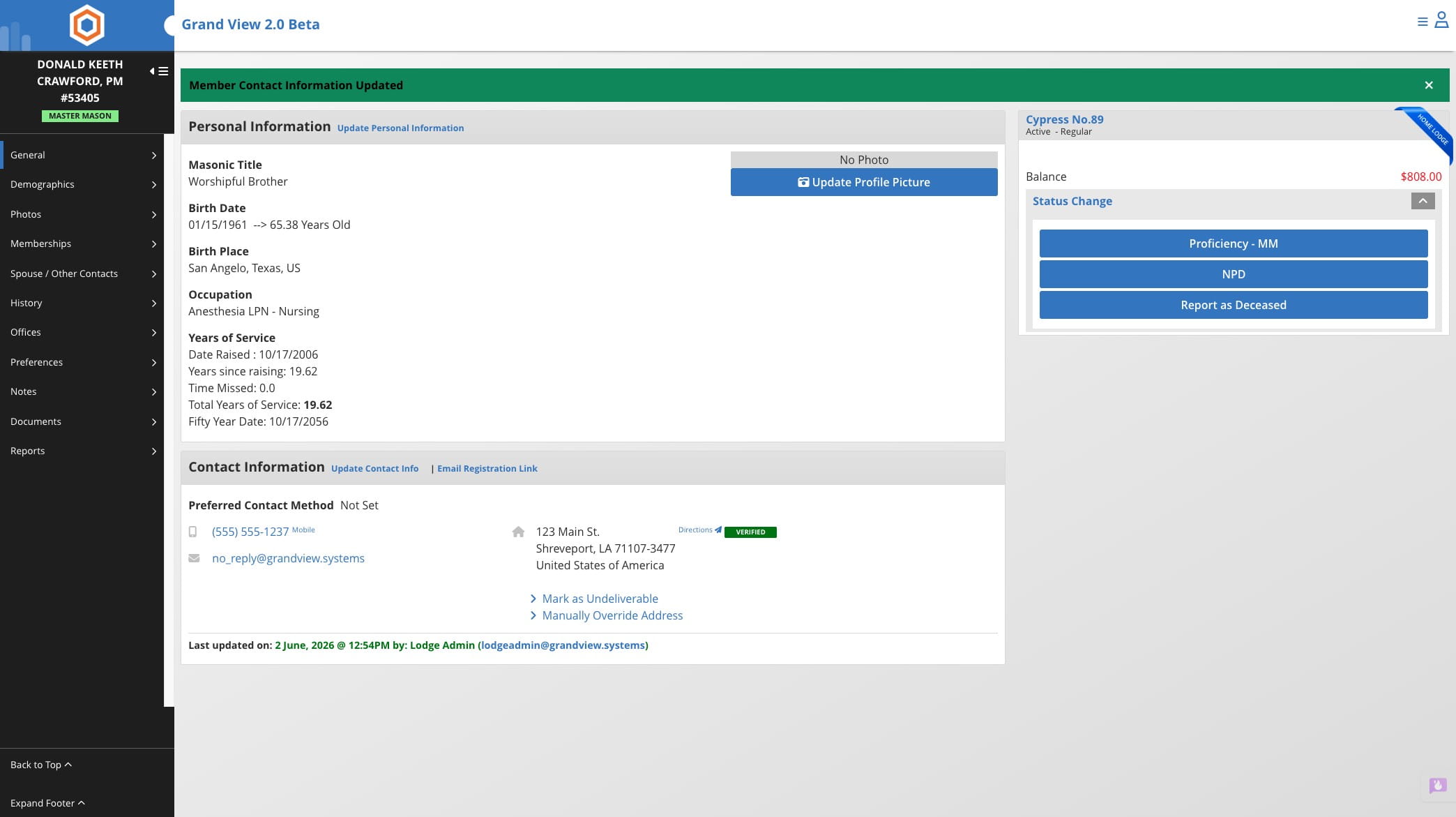Click the member number #53405
This screenshot has width=1456, height=817.
(x=79, y=98)
